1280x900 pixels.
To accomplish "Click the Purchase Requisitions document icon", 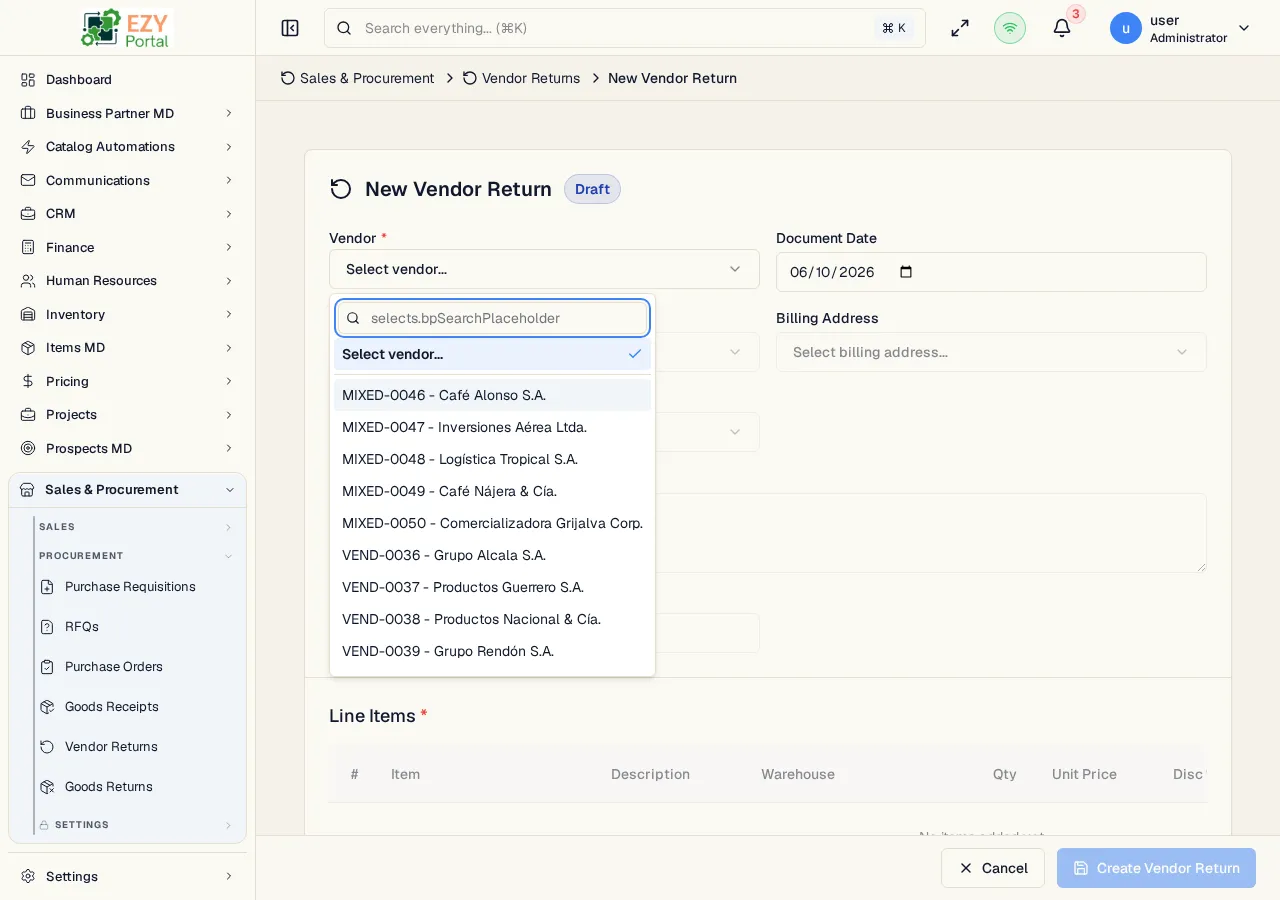I will coord(47,587).
